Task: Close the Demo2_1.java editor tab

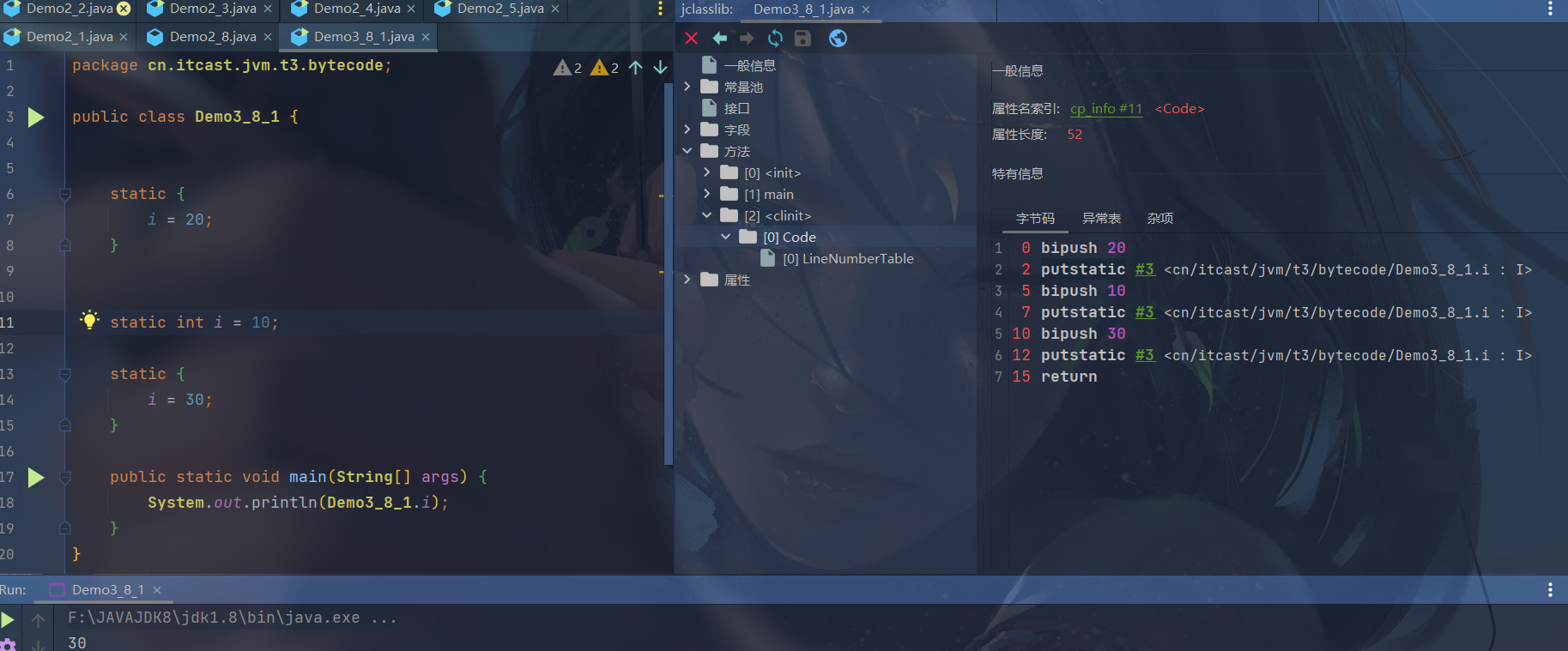Action: pos(124,37)
